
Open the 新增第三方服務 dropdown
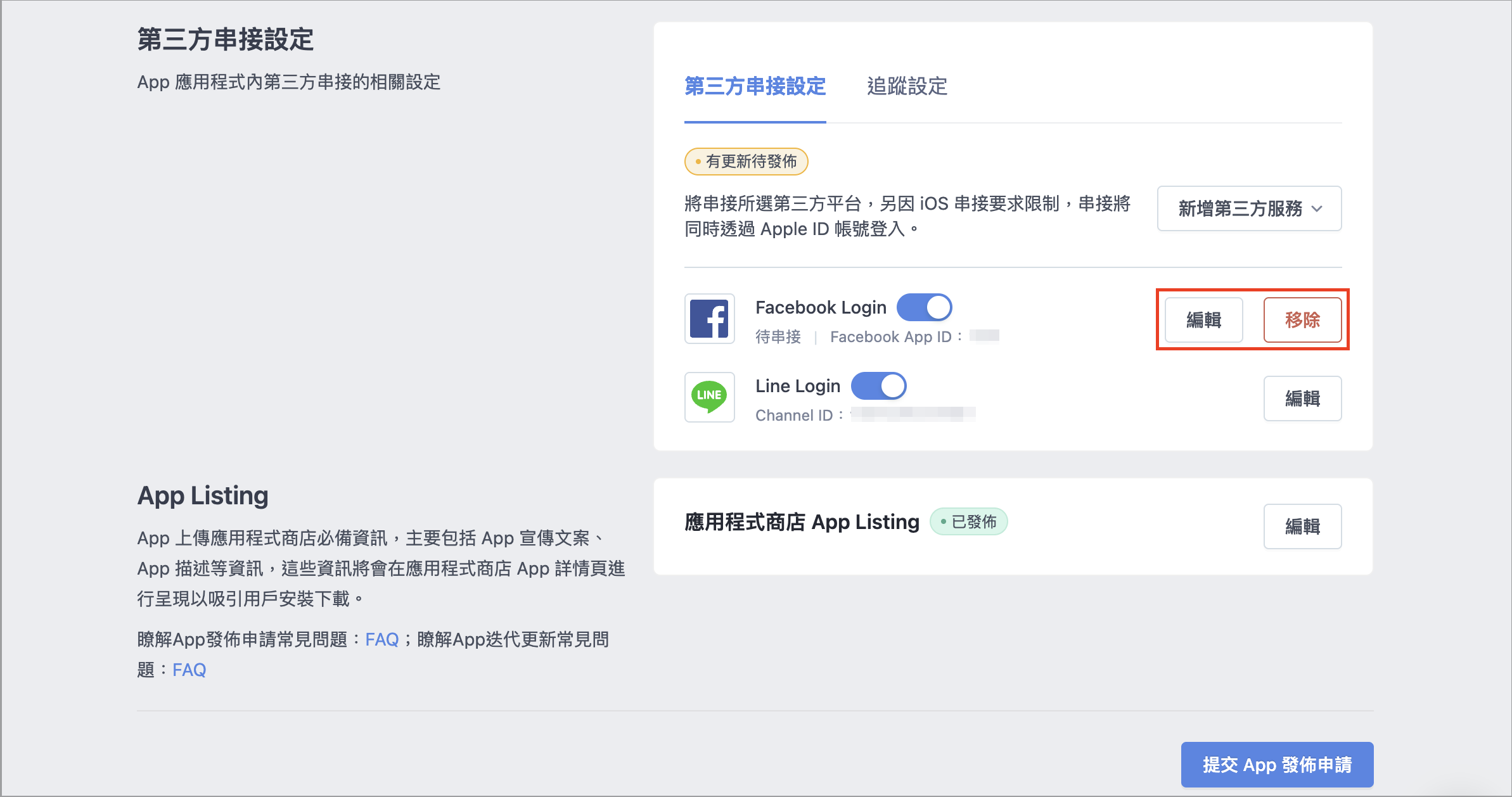coord(1249,208)
